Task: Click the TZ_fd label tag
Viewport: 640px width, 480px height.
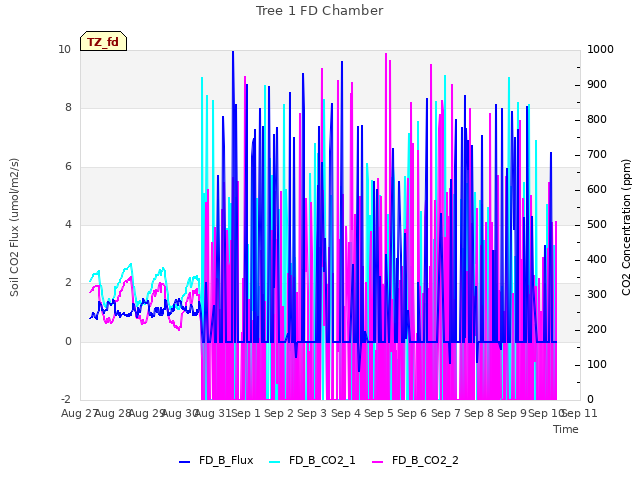Action: 103,42
